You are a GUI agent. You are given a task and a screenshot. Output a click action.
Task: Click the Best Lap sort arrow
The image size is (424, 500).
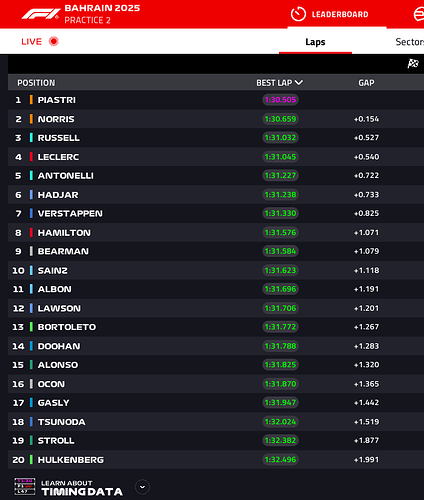click(x=299, y=82)
